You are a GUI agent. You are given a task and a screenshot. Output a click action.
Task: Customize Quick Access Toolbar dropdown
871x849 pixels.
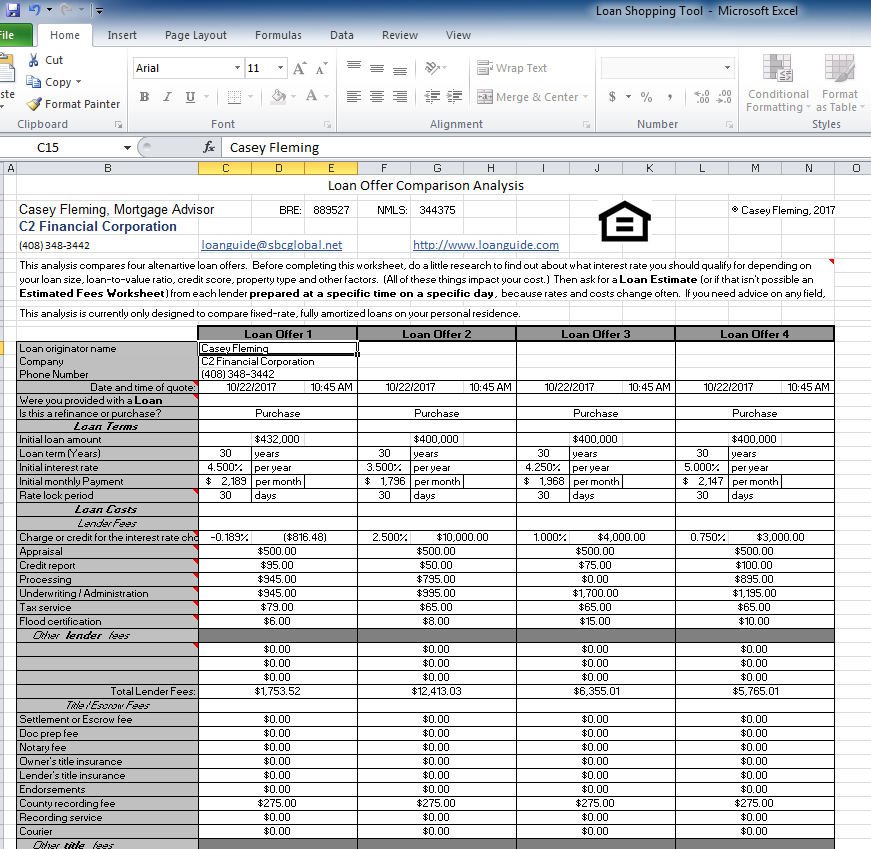[99, 10]
